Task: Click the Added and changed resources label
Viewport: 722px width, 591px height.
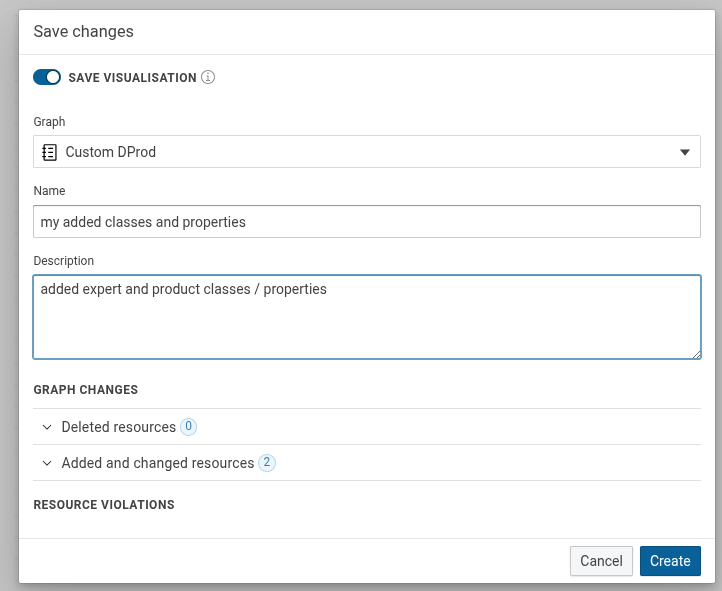Action: [157, 463]
